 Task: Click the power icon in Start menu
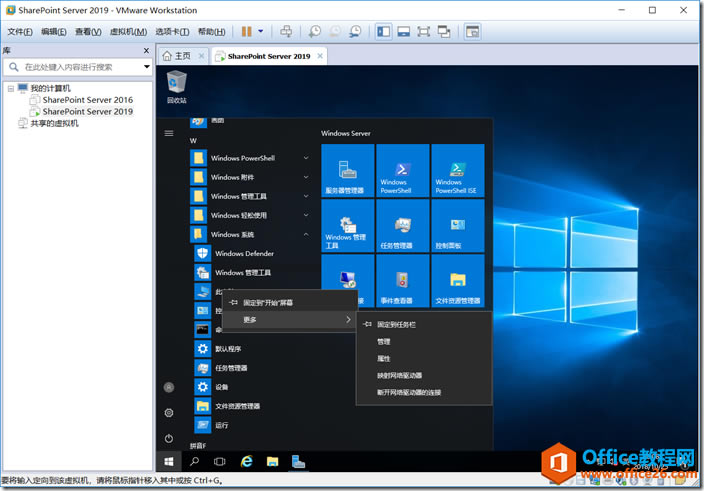pos(169,438)
